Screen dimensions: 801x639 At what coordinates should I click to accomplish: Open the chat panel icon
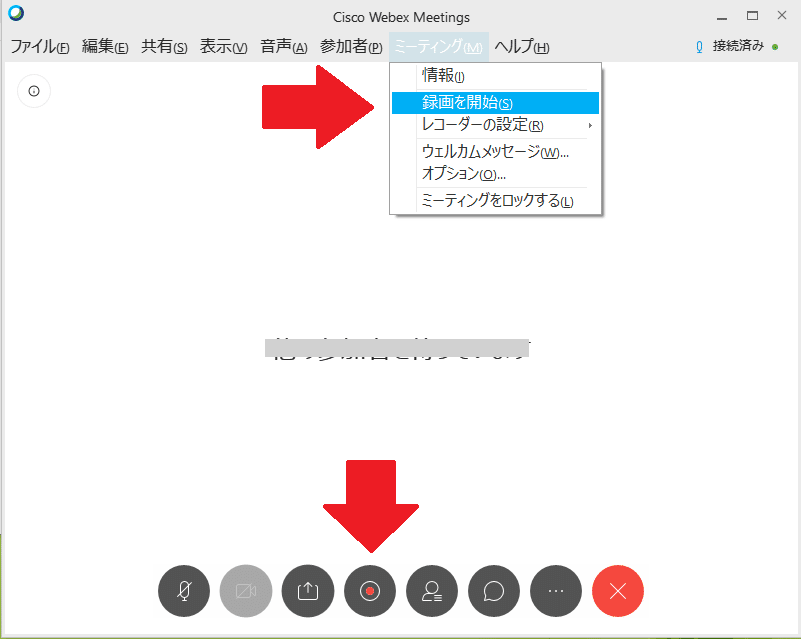[493, 591]
